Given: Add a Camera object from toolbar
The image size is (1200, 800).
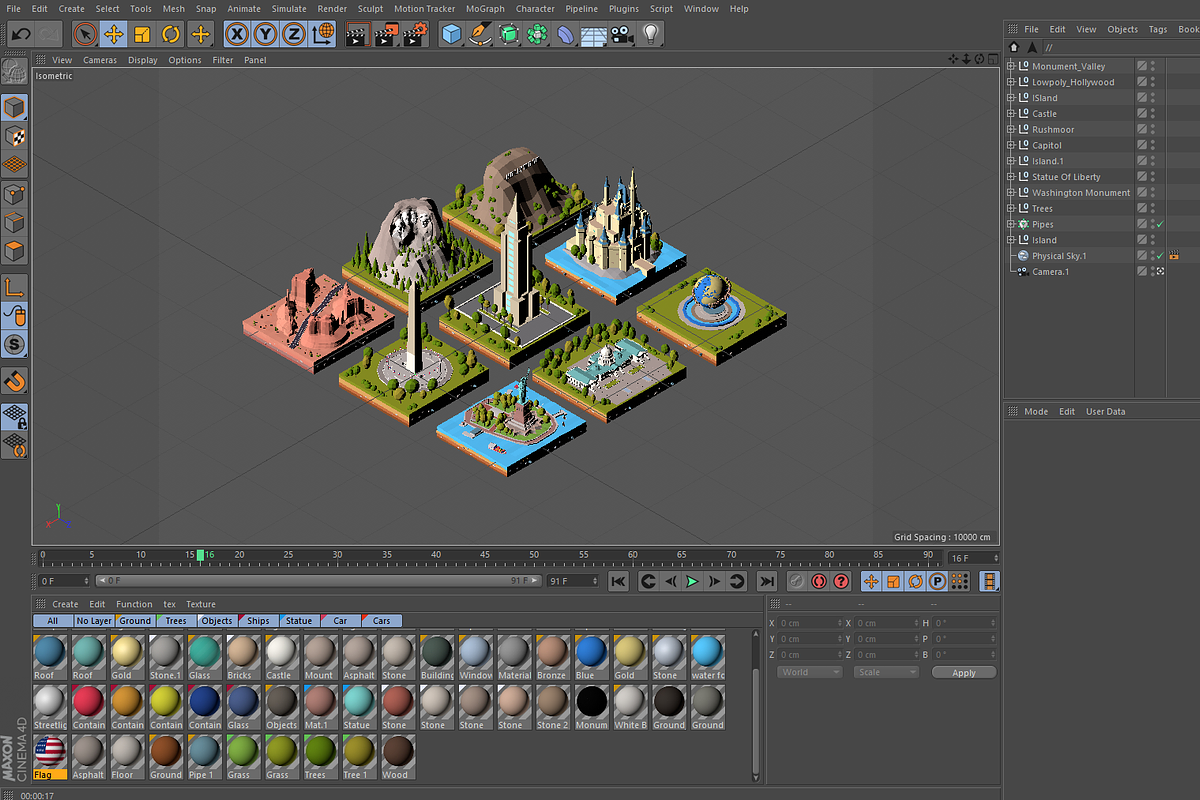Looking at the screenshot, I should pos(622,35).
